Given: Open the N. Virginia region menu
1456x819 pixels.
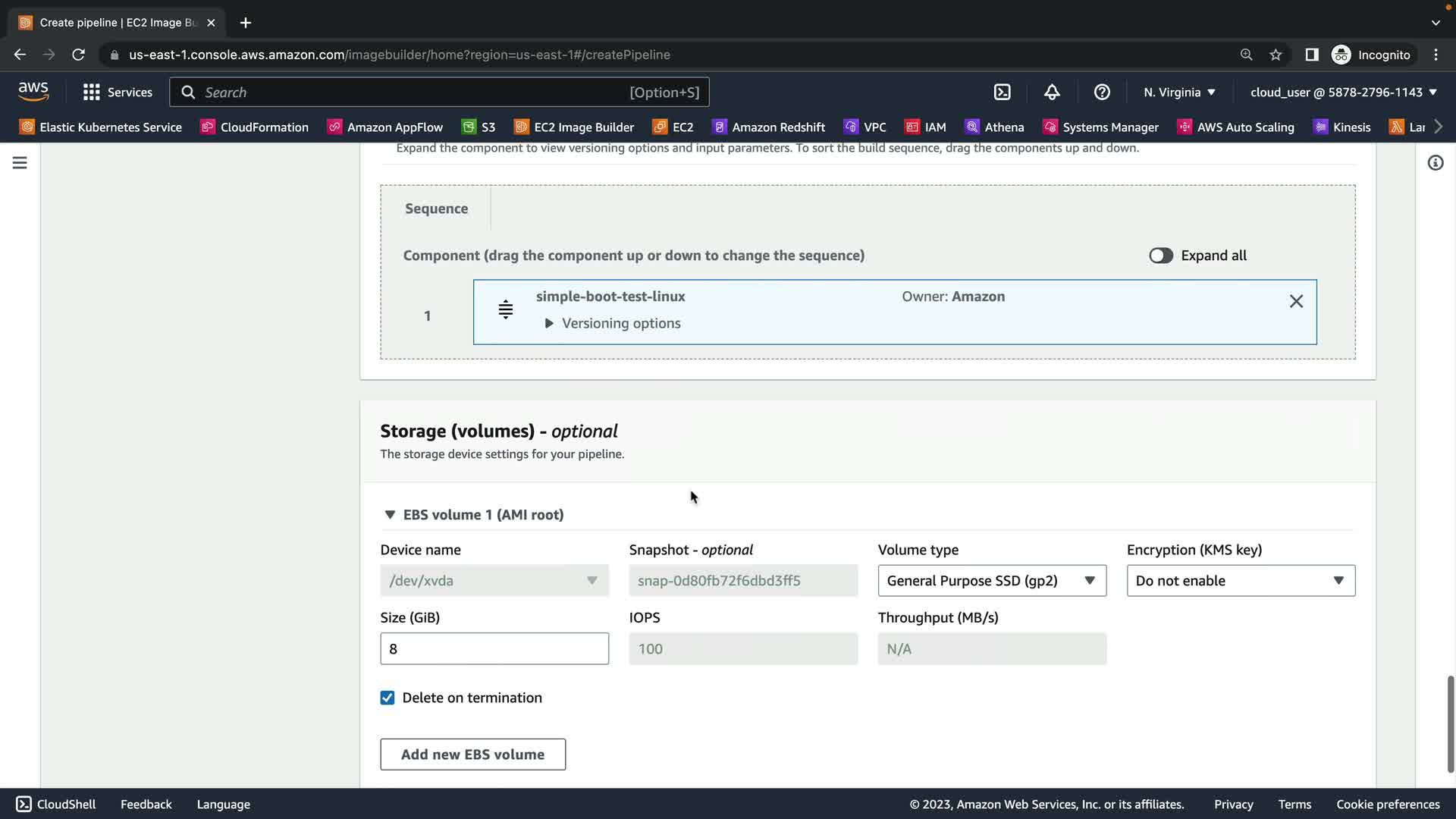Looking at the screenshot, I should point(1179,92).
